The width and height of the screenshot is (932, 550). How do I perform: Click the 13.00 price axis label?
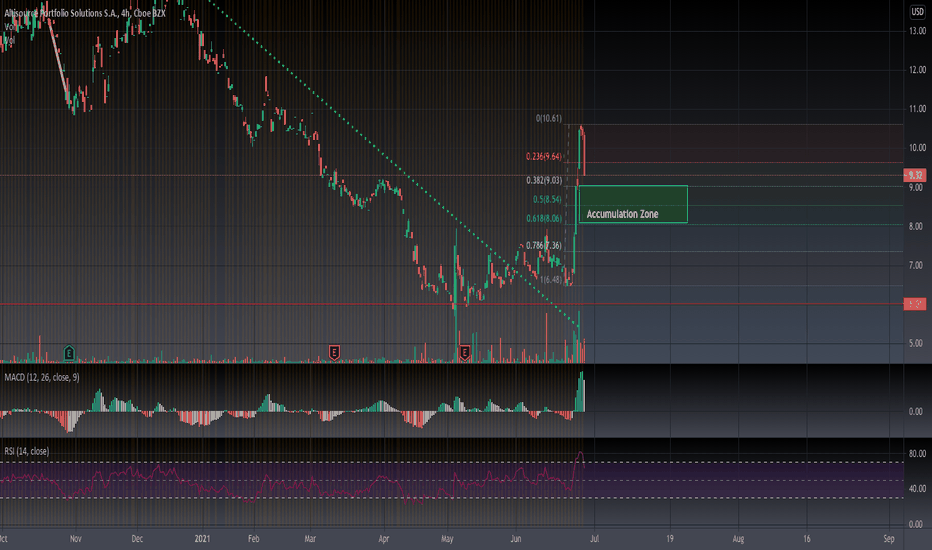point(917,31)
